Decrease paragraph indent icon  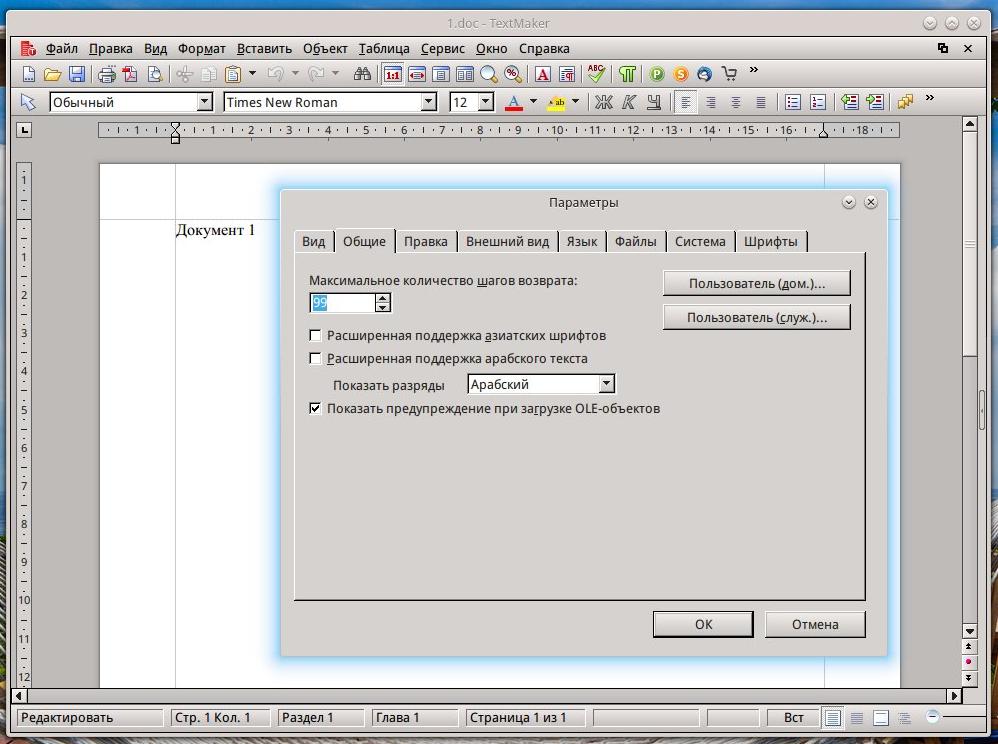(x=850, y=102)
